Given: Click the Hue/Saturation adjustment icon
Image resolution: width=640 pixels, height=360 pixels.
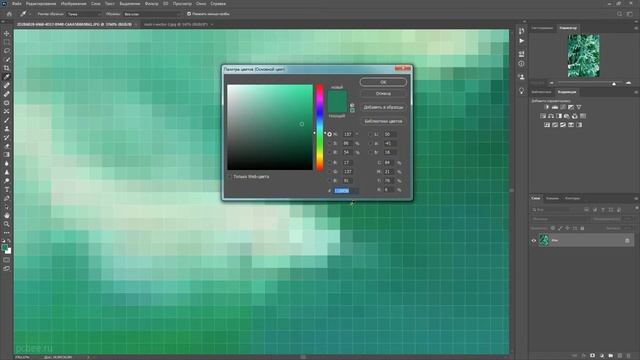Looking at the screenshot, I should click(x=543, y=116).
